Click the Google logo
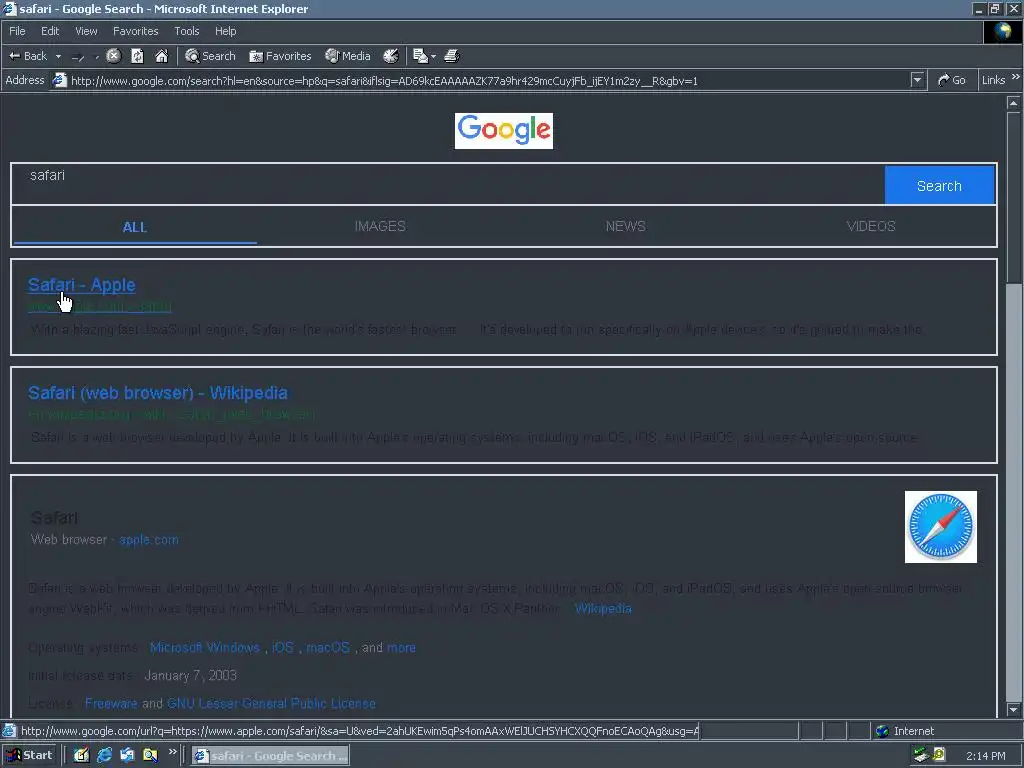Screen dimensions: 1024x768 pos(504,131)
